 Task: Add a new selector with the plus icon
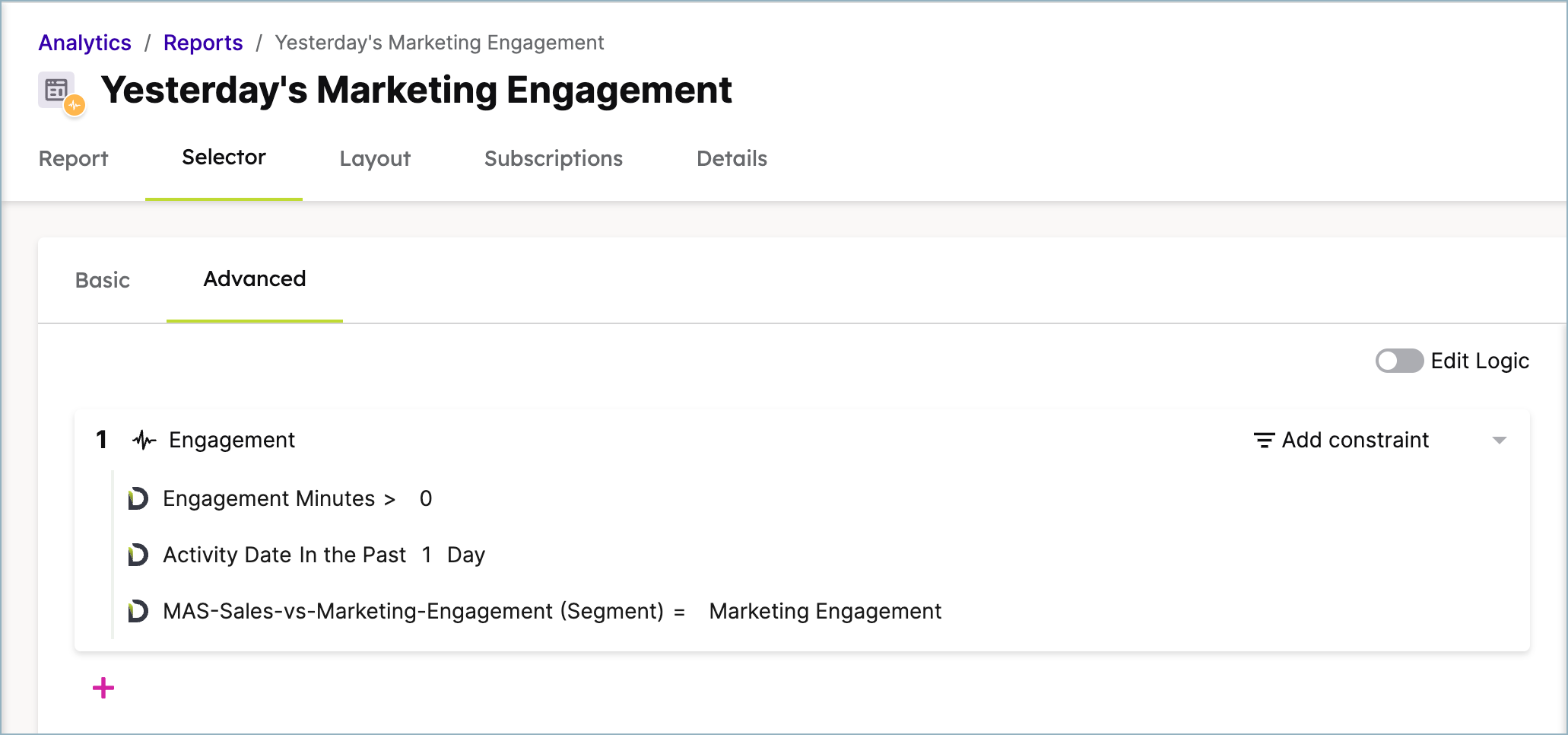tap(103, 689)
